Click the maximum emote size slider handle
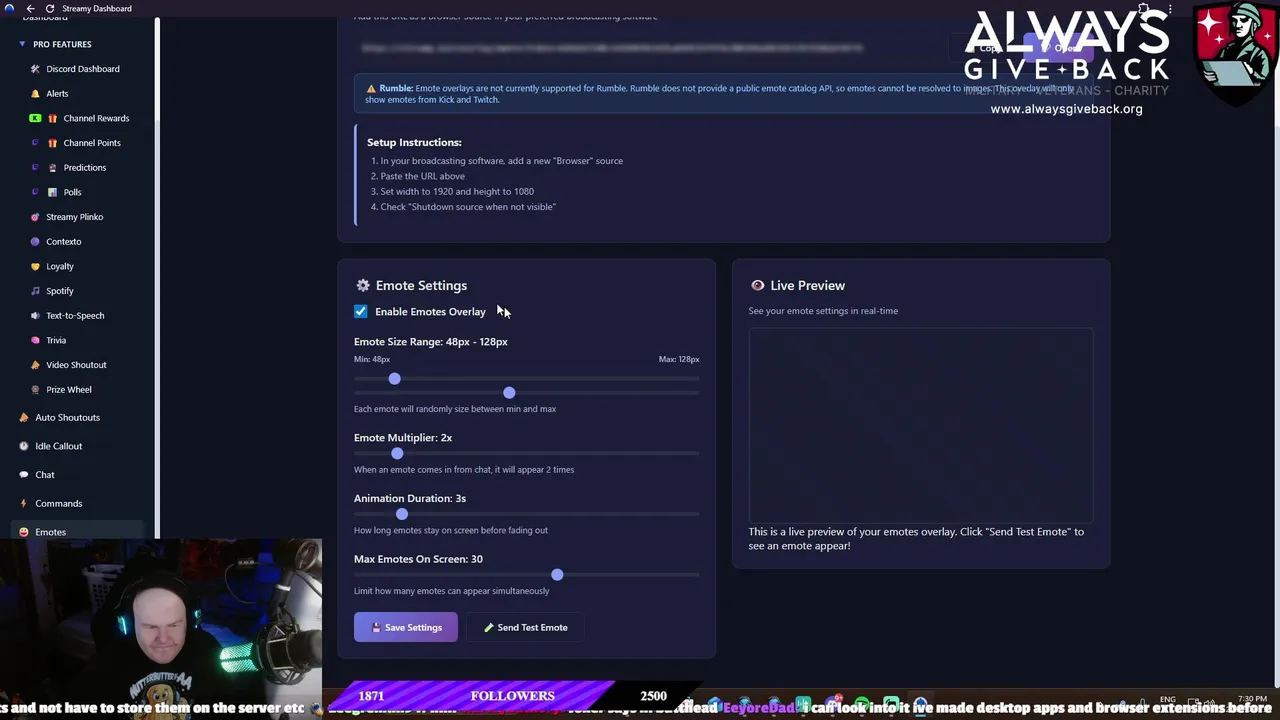The width and height of the screenshot is (1280, 720). pos(509,392)
